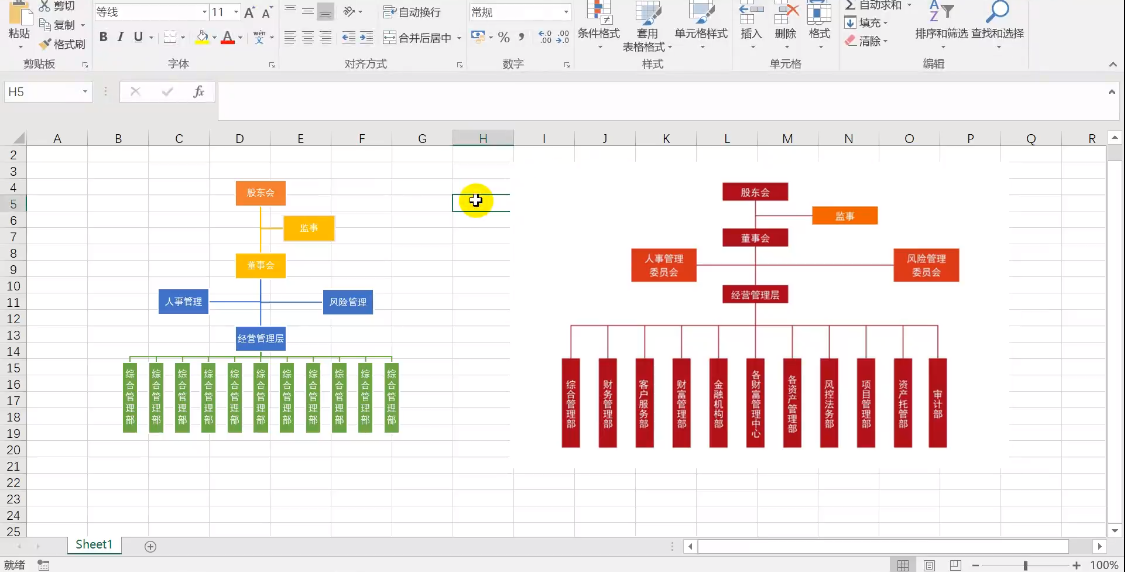Expand the font color dropdown arrow

(240, 37)
